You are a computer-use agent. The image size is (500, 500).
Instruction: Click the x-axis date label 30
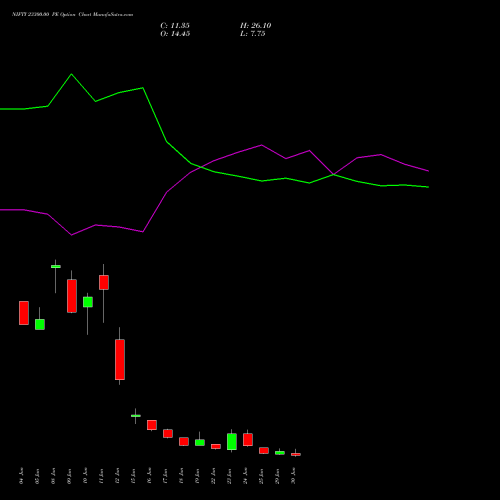click(293, 476)
